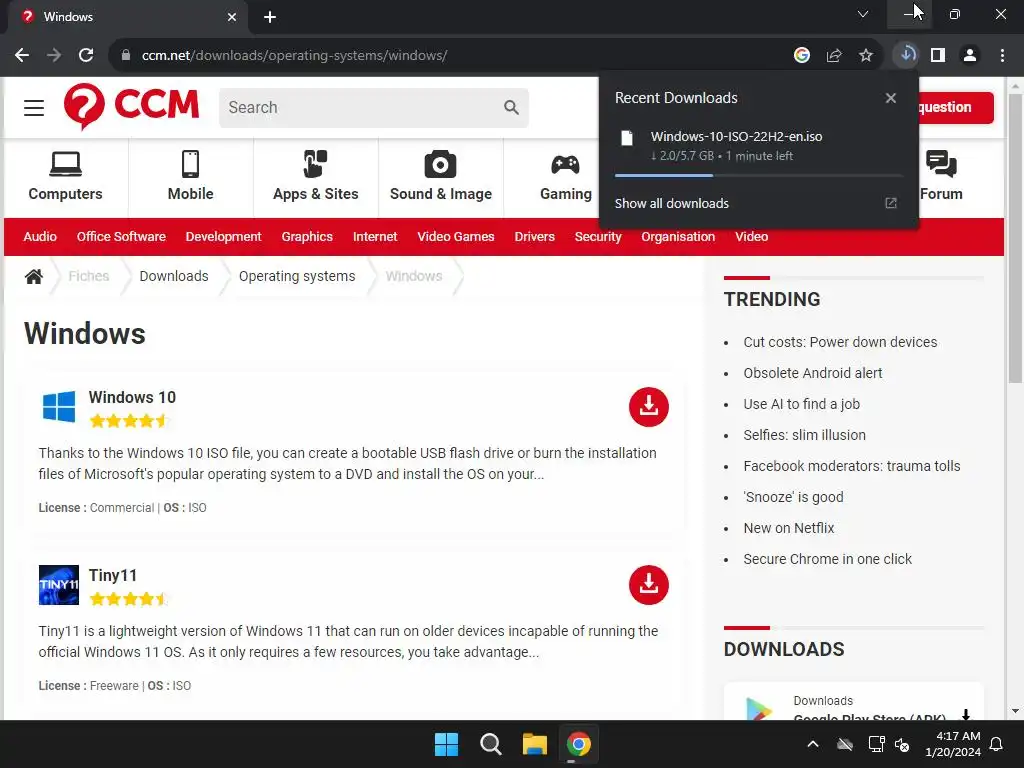This screenshot has height=768, width=1024.
Task: Select Audio in the red menu
Action: pyautogui.click(x=40, y=236)
